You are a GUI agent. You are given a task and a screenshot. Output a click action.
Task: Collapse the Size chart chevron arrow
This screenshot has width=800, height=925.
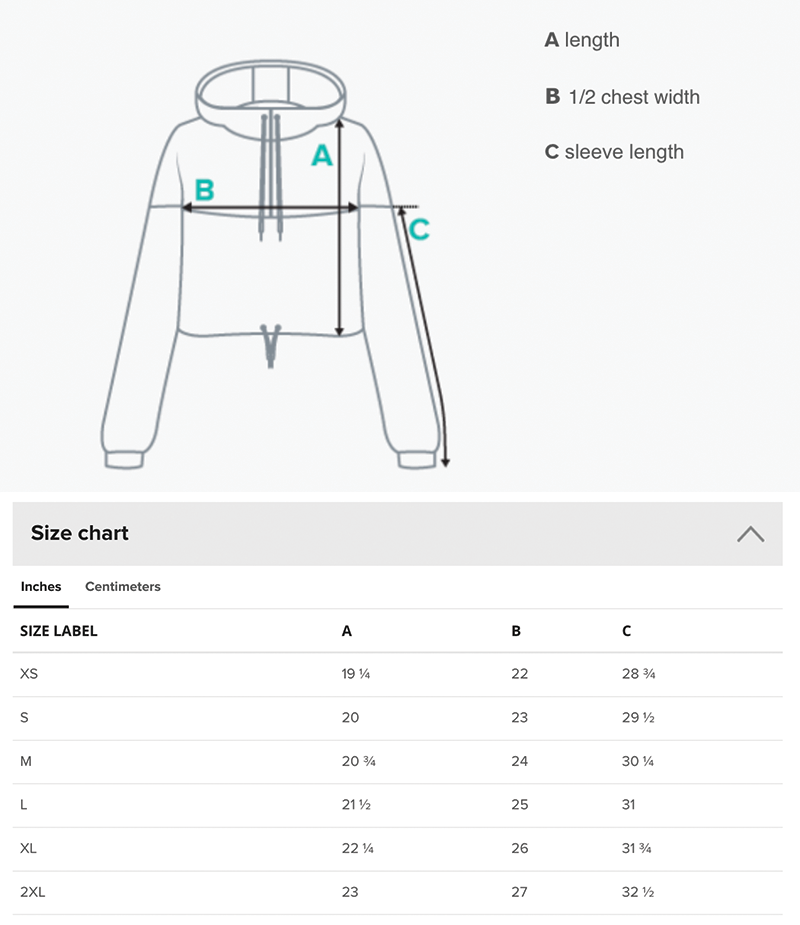(x=750, y=534)
